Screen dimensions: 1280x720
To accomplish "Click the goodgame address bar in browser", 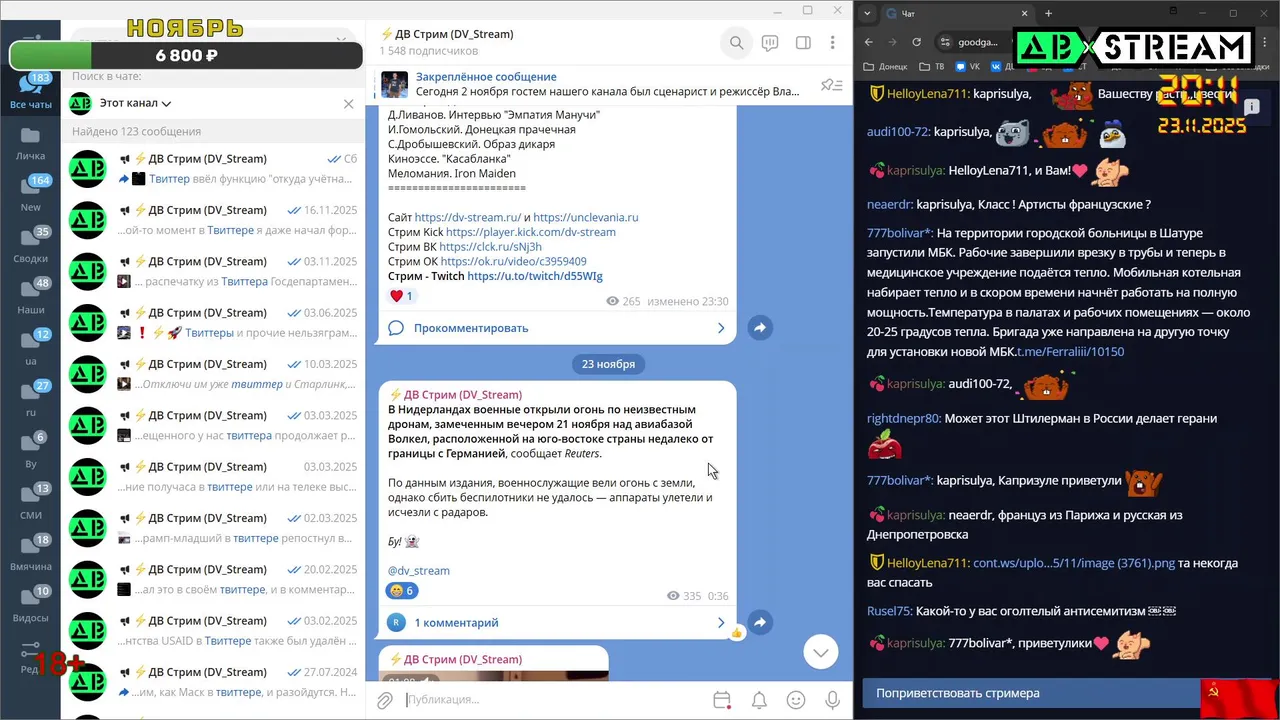I will coord(977,42).
